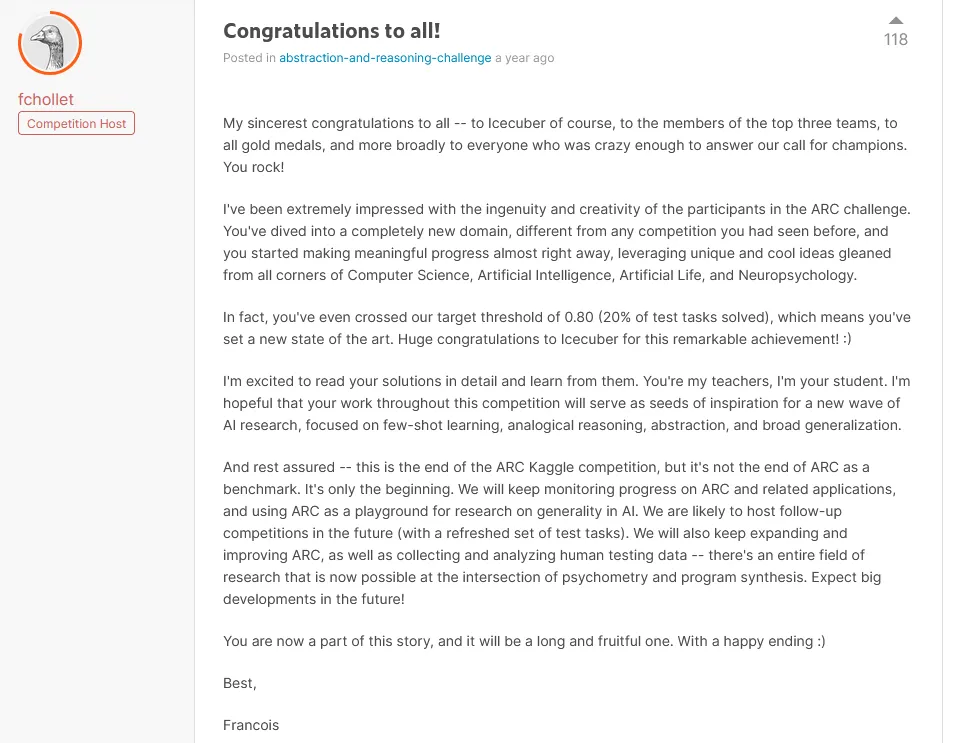Click the 'You rock!' line
The image size is (978, 743).
[x=254, y=167]
